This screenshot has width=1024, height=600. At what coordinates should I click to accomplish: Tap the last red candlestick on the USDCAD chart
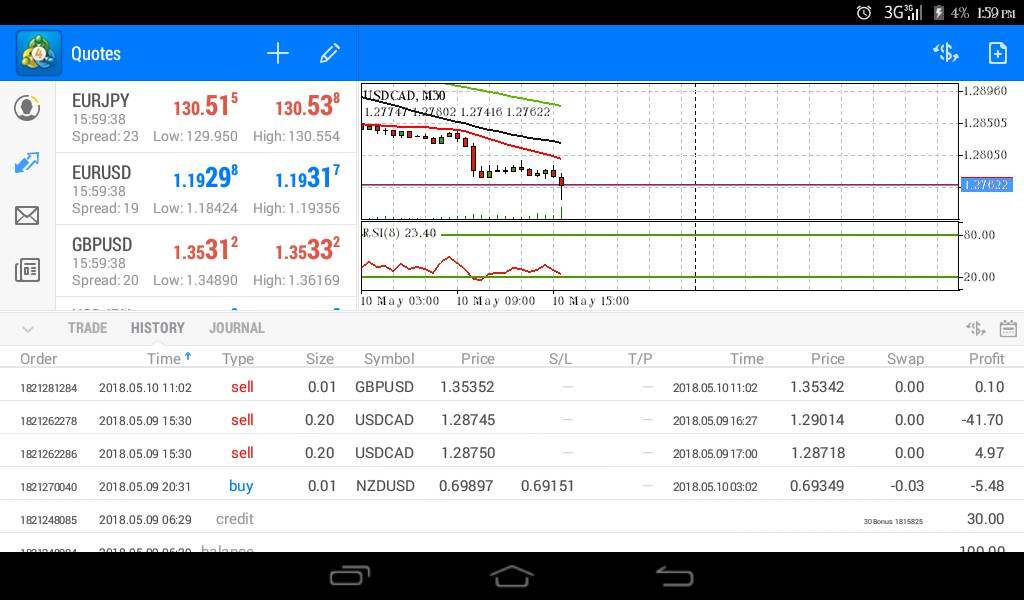pos(562,182)
